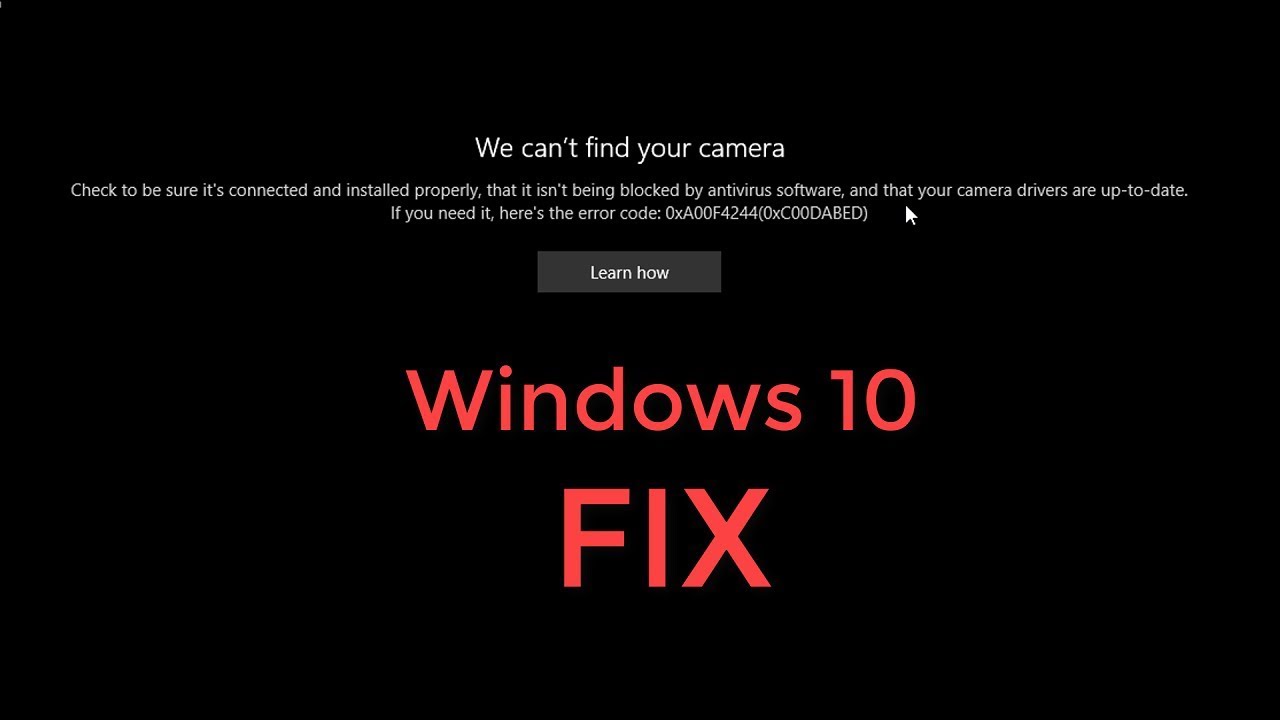
Task: Click the 0xC00DABED code in parentheses
Action: 813,213
